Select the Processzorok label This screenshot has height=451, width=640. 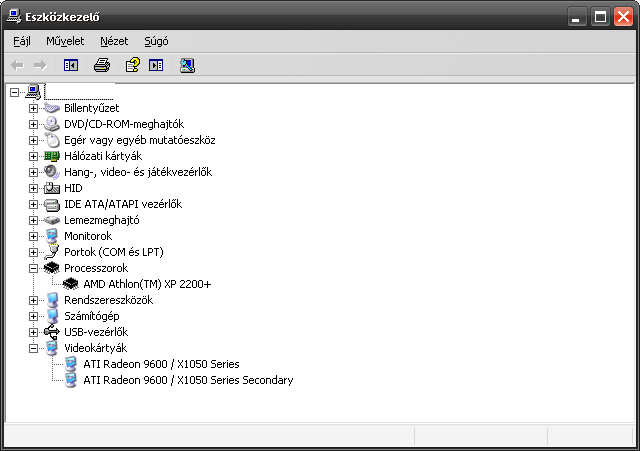(96, 268)
